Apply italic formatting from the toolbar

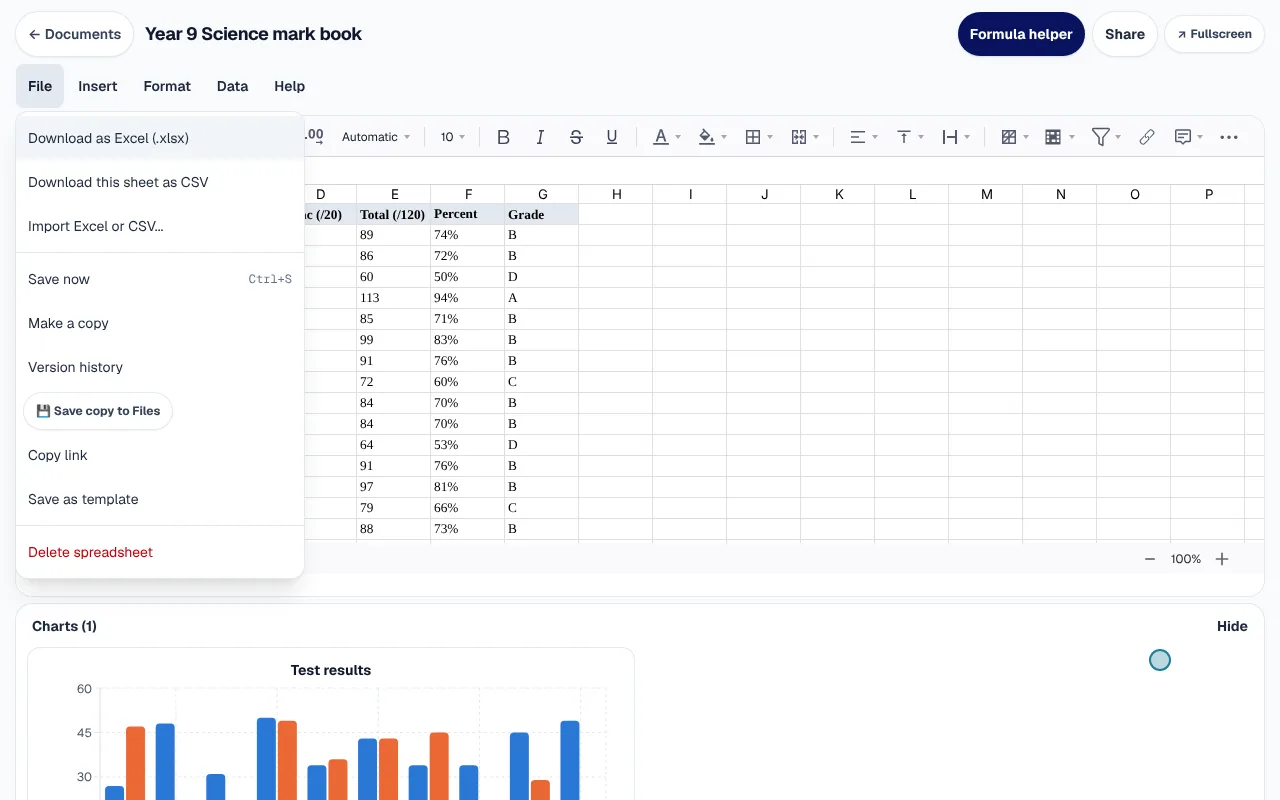coord(540,137)
